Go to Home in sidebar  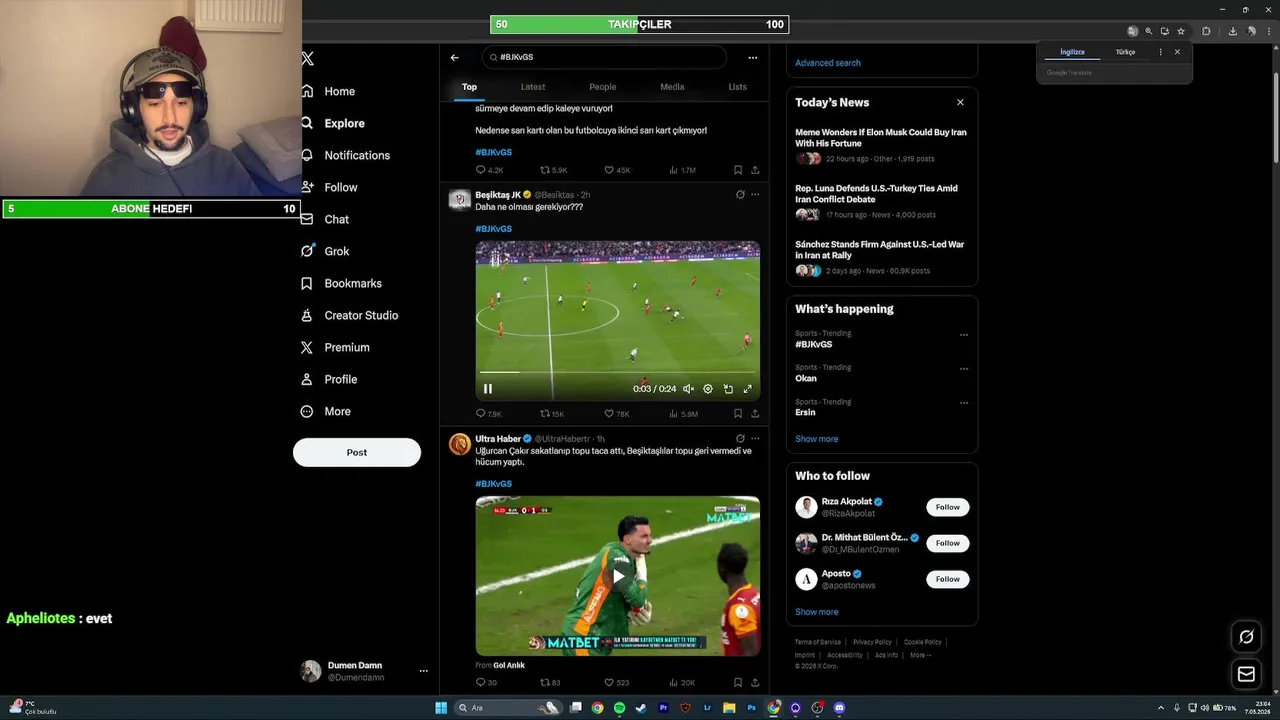click(328, 91)
